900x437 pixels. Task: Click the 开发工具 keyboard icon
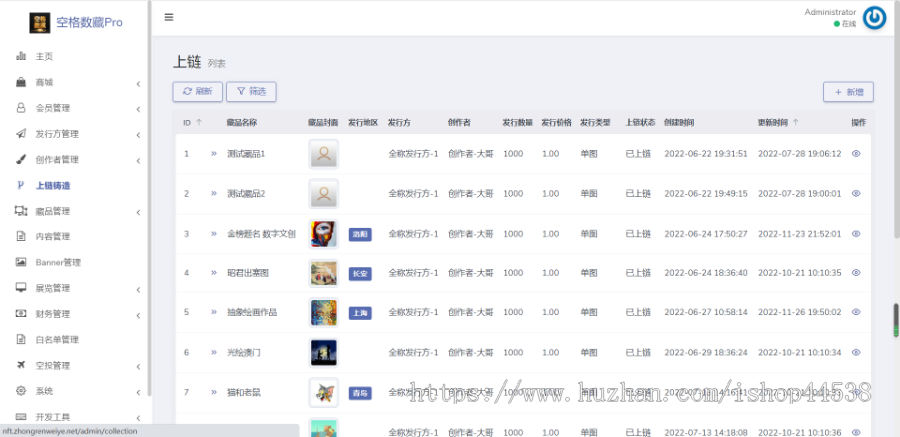click(21, 417)
